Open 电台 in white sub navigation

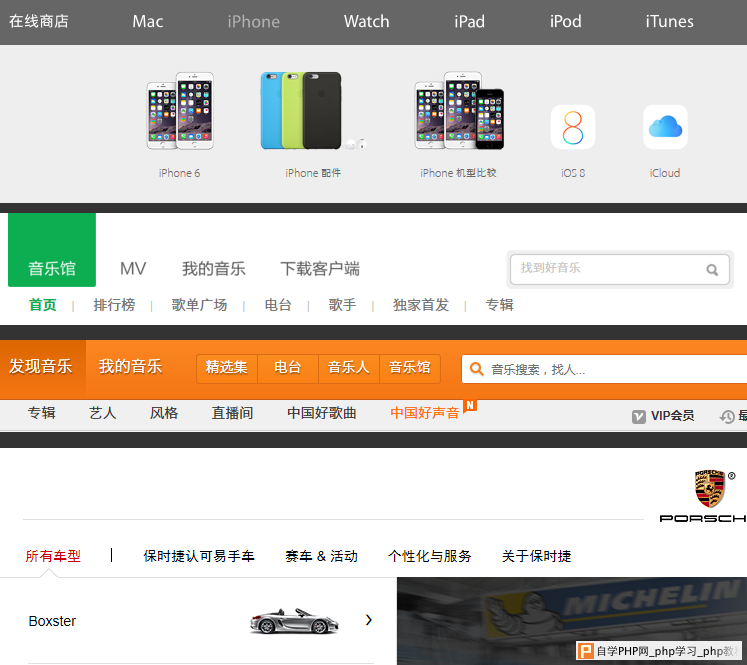tap(278, 305)
